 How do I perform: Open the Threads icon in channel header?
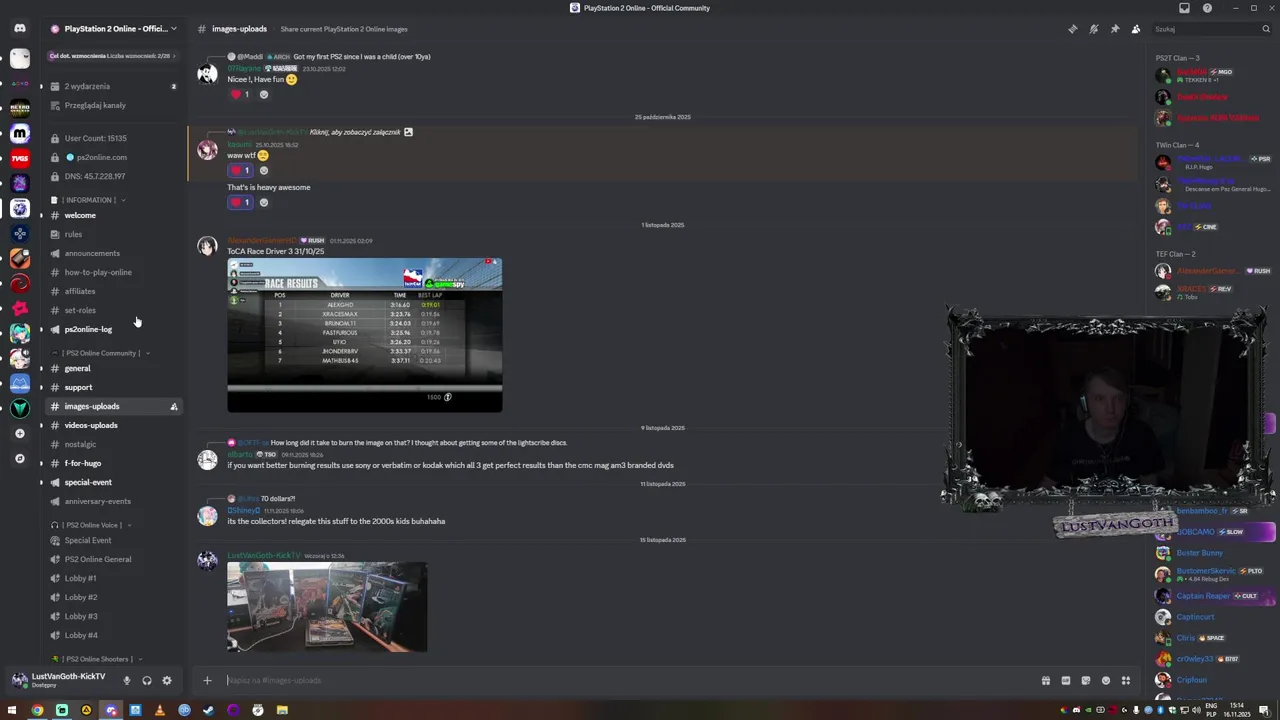[x=1073, y=29]
